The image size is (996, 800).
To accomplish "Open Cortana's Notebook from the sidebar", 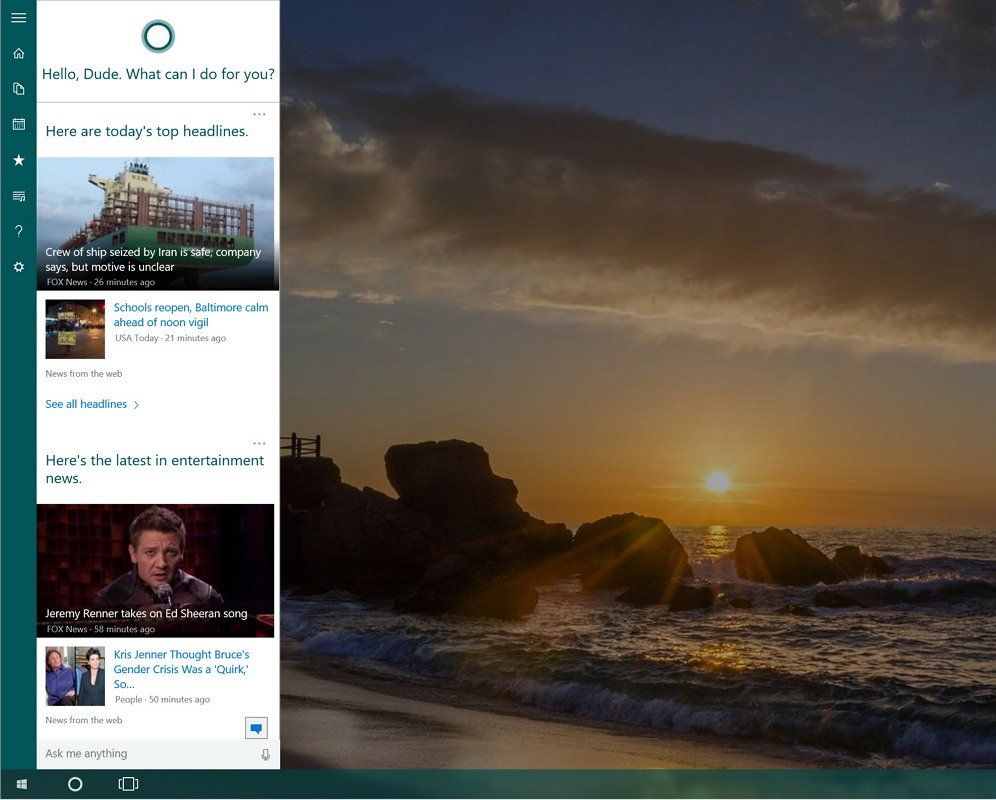I will [19, 88].
